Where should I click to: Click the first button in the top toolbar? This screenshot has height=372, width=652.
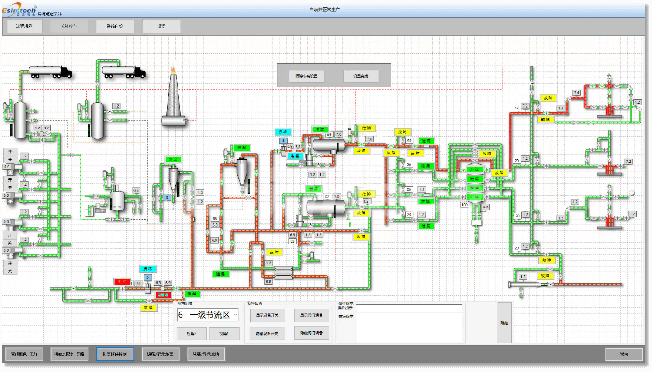click(x=24, y=26)
